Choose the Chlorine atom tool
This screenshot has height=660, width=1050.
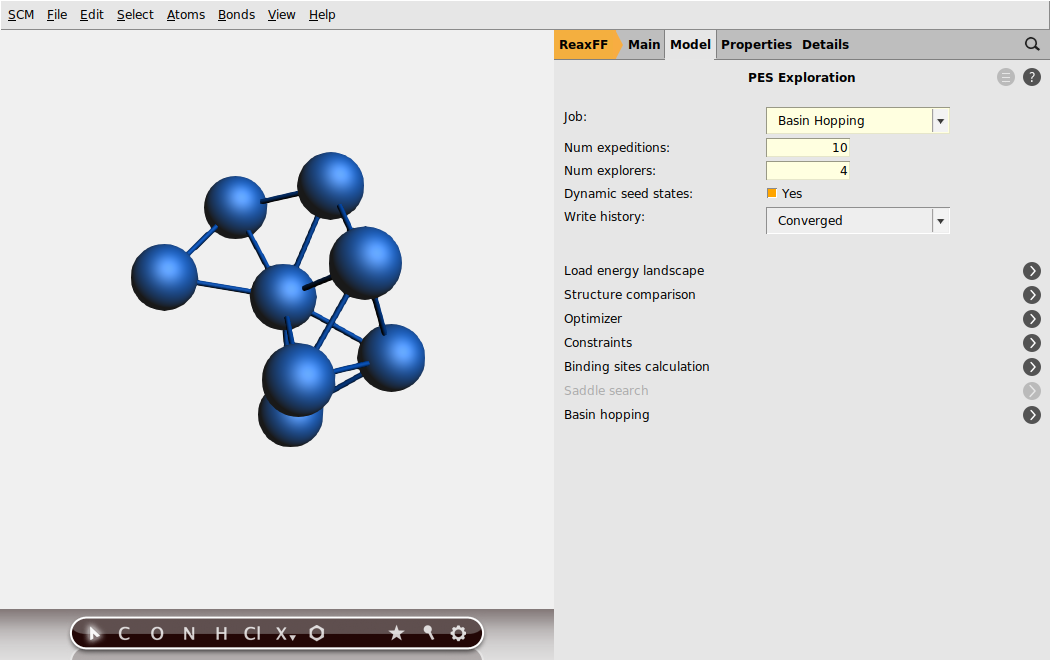click(252, 633)
